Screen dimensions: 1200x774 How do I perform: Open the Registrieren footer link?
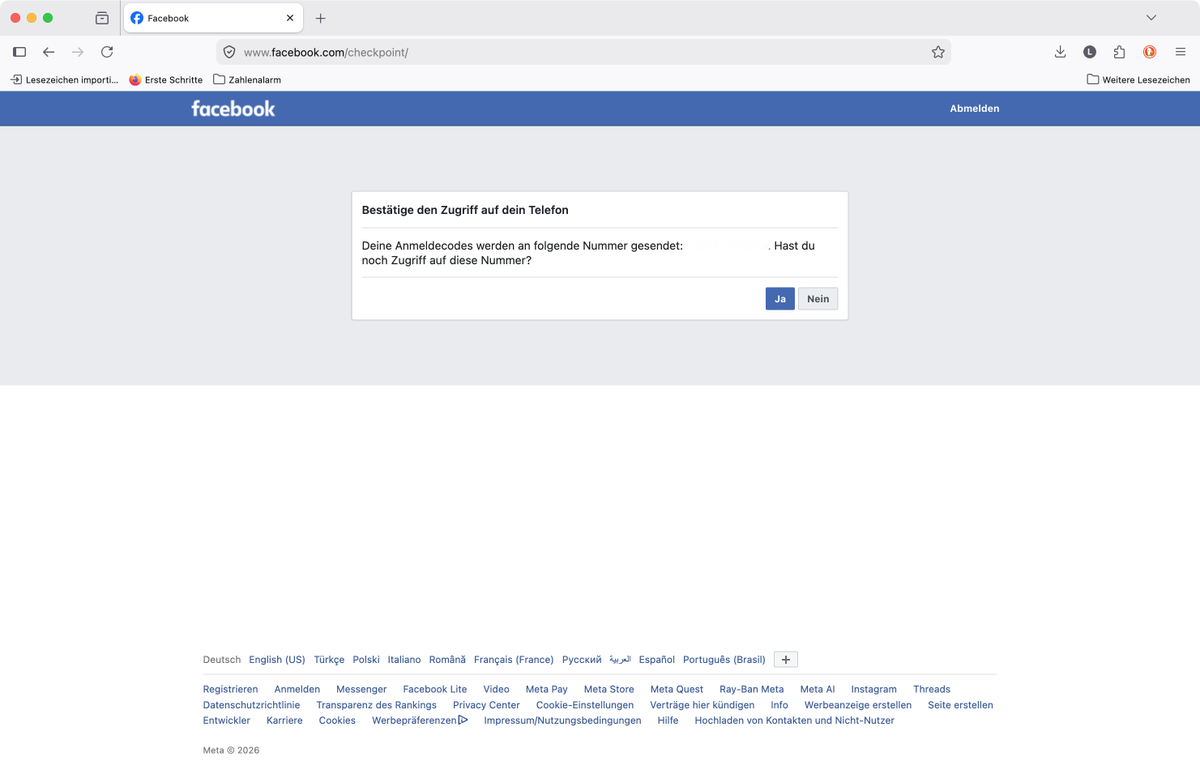pyautogui.click(x=230, y=689)
